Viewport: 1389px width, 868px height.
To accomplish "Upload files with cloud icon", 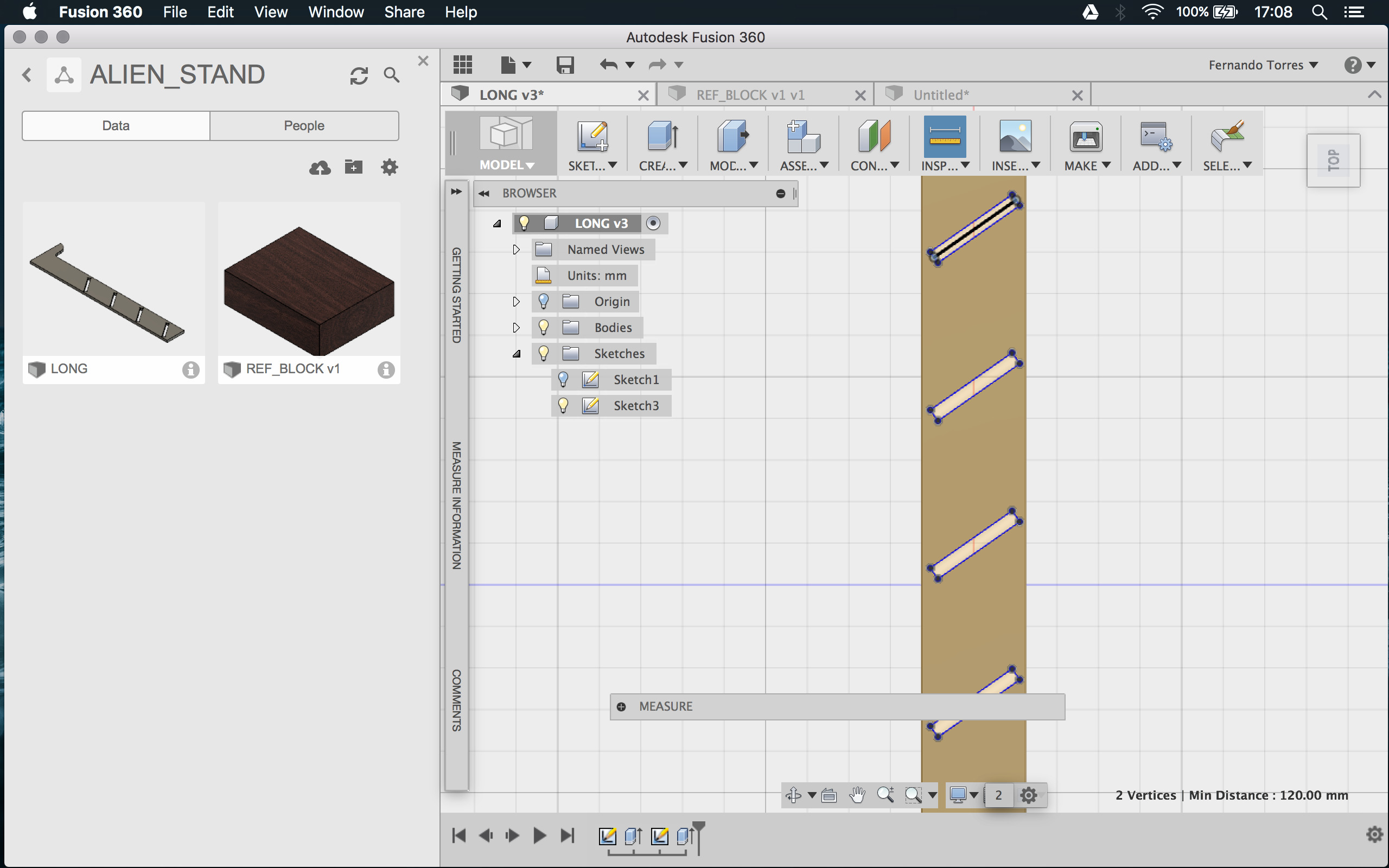I will click(320, 168).
